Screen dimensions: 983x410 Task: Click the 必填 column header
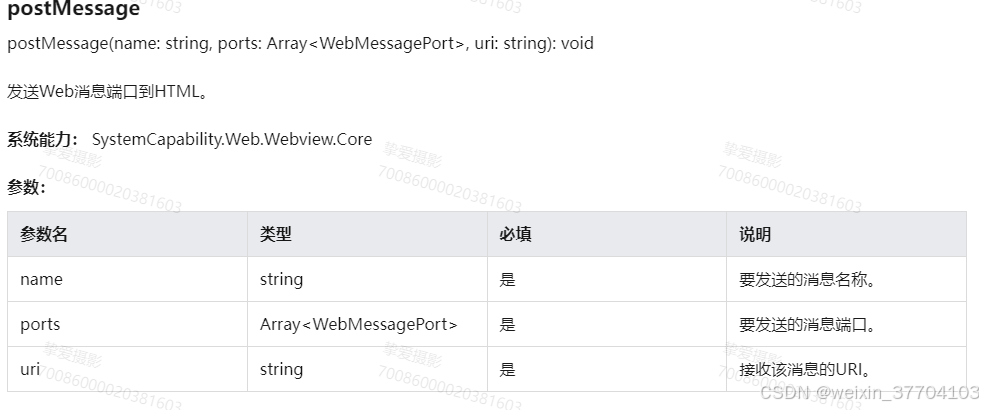515,234
